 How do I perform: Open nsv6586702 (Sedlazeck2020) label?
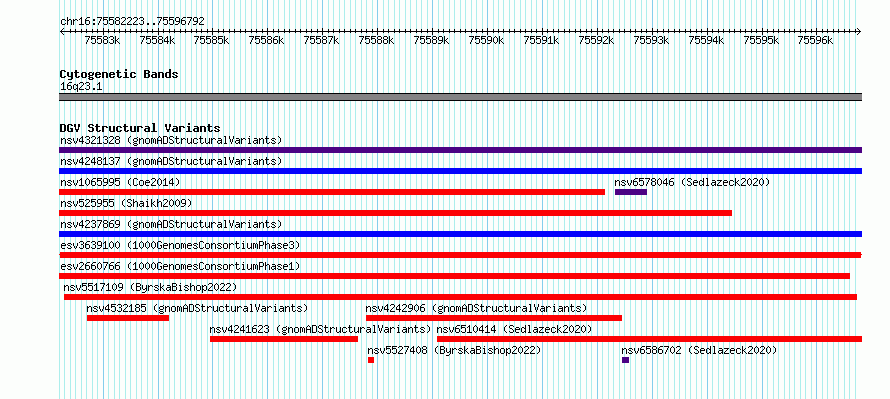point(699,350)
